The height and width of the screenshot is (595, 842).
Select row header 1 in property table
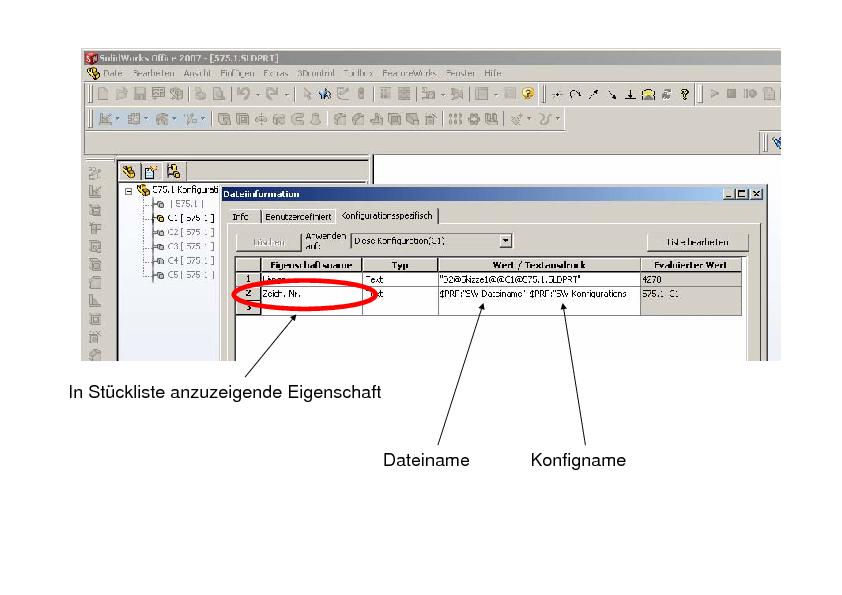(x=248, y=279)
